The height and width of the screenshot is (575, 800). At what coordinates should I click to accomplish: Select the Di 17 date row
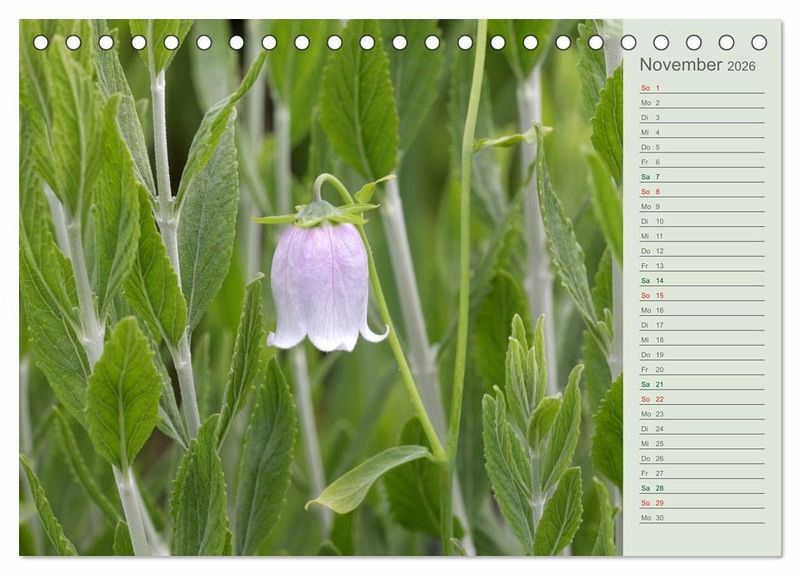pos(702,324)
